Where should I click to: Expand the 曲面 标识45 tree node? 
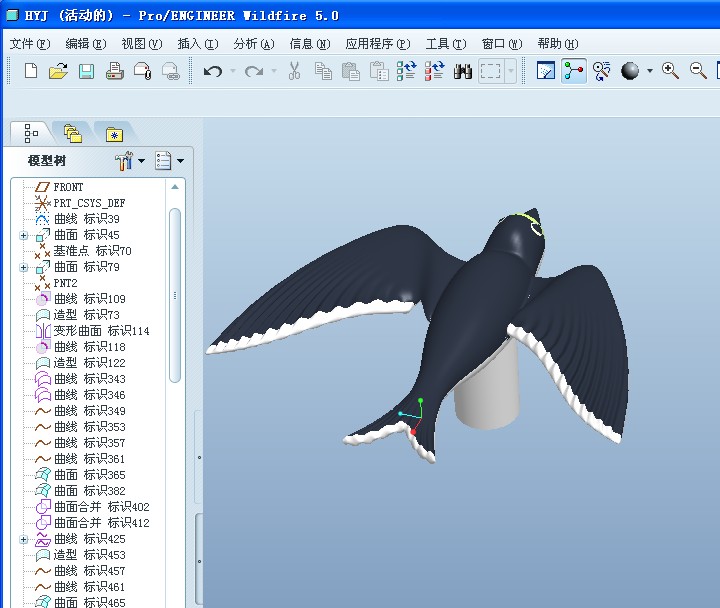[23, 235]
